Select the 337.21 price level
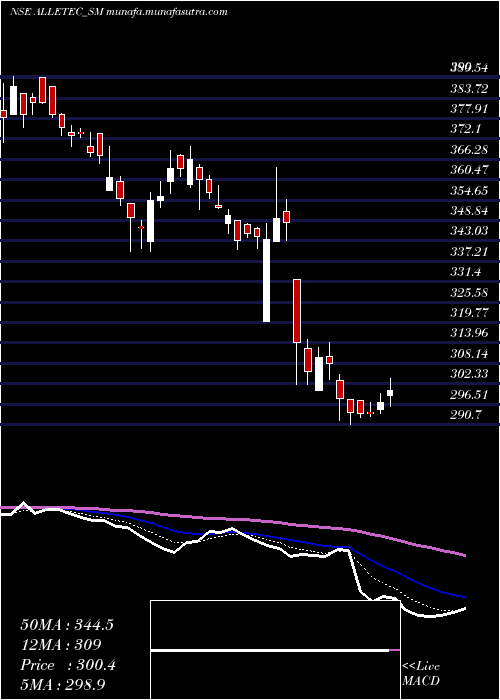 (x=469, y=252)
